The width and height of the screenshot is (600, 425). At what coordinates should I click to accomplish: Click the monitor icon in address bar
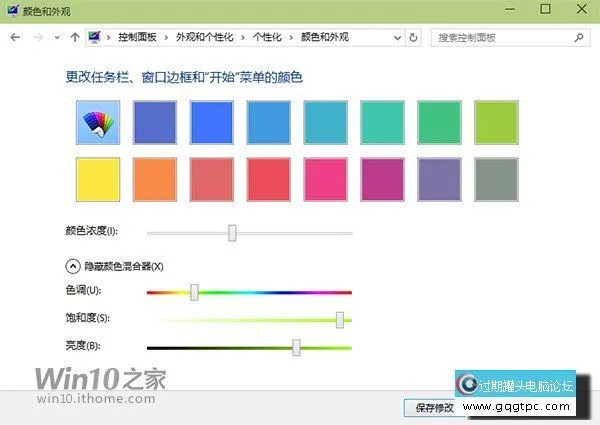pyautogui.click(x=96, y=37)
